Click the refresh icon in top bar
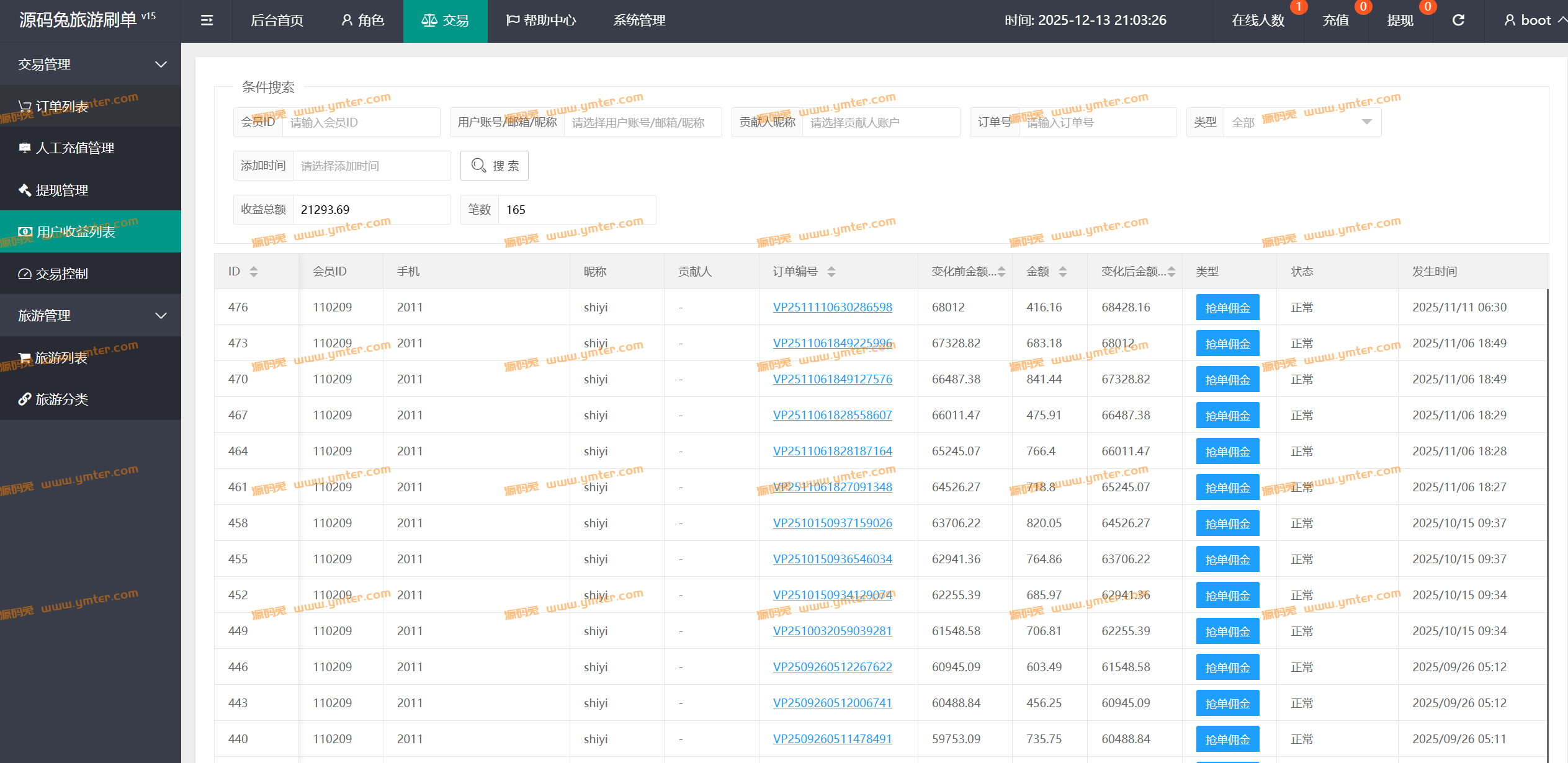This screenshot has height=763, width=1568. click(x=1458, y=20)
